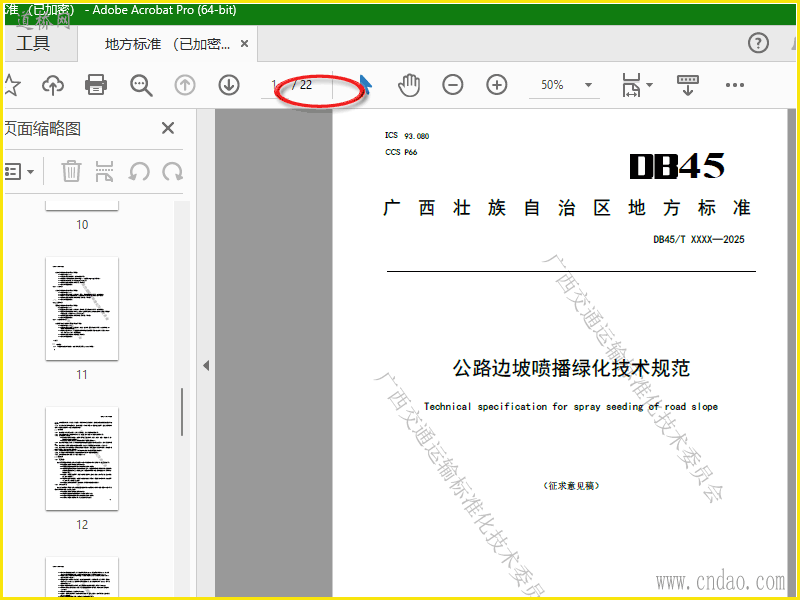Open the 工具 (Tools) tab

point(34,43)
